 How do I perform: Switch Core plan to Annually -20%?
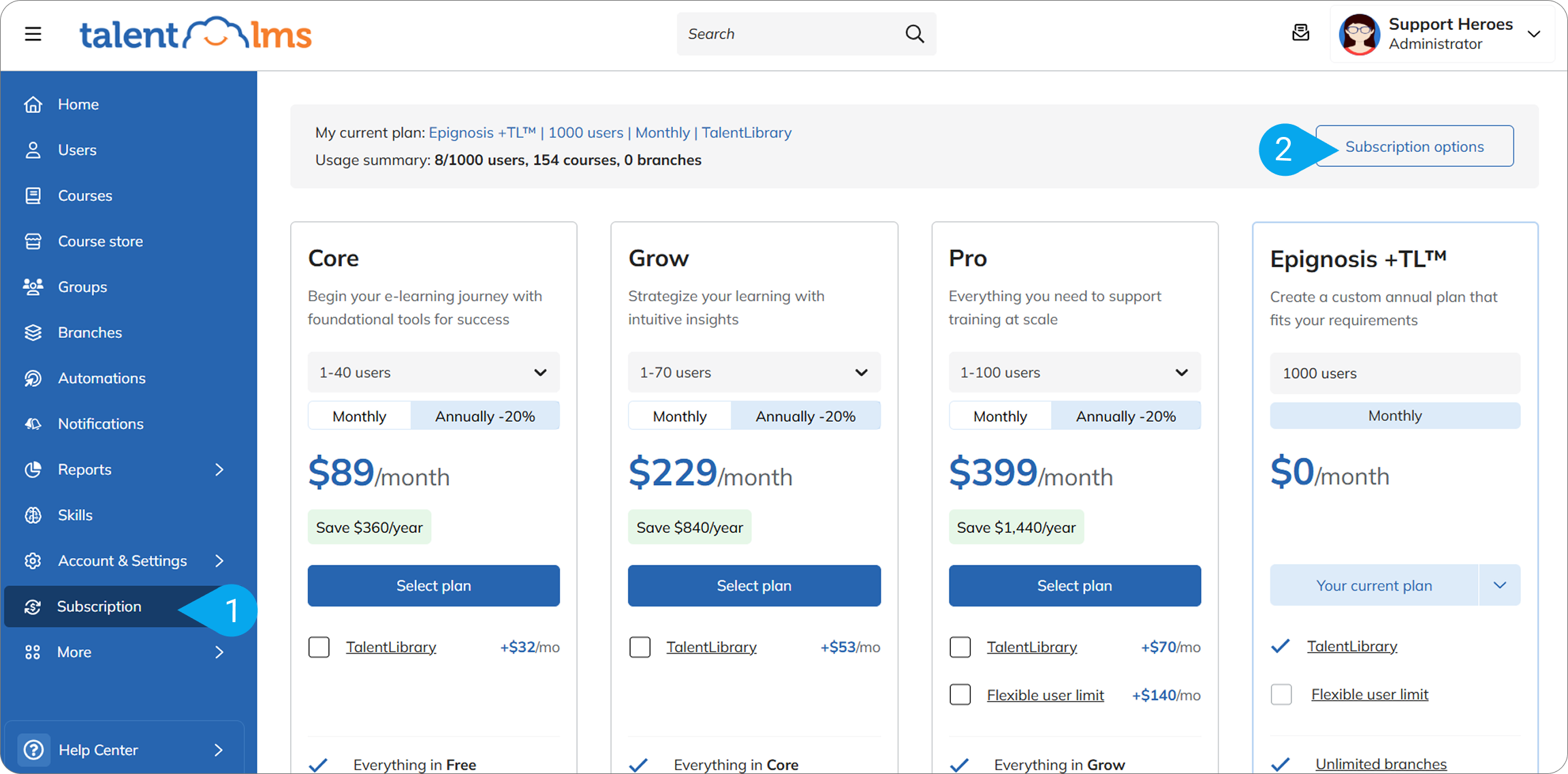click(485, 416)
